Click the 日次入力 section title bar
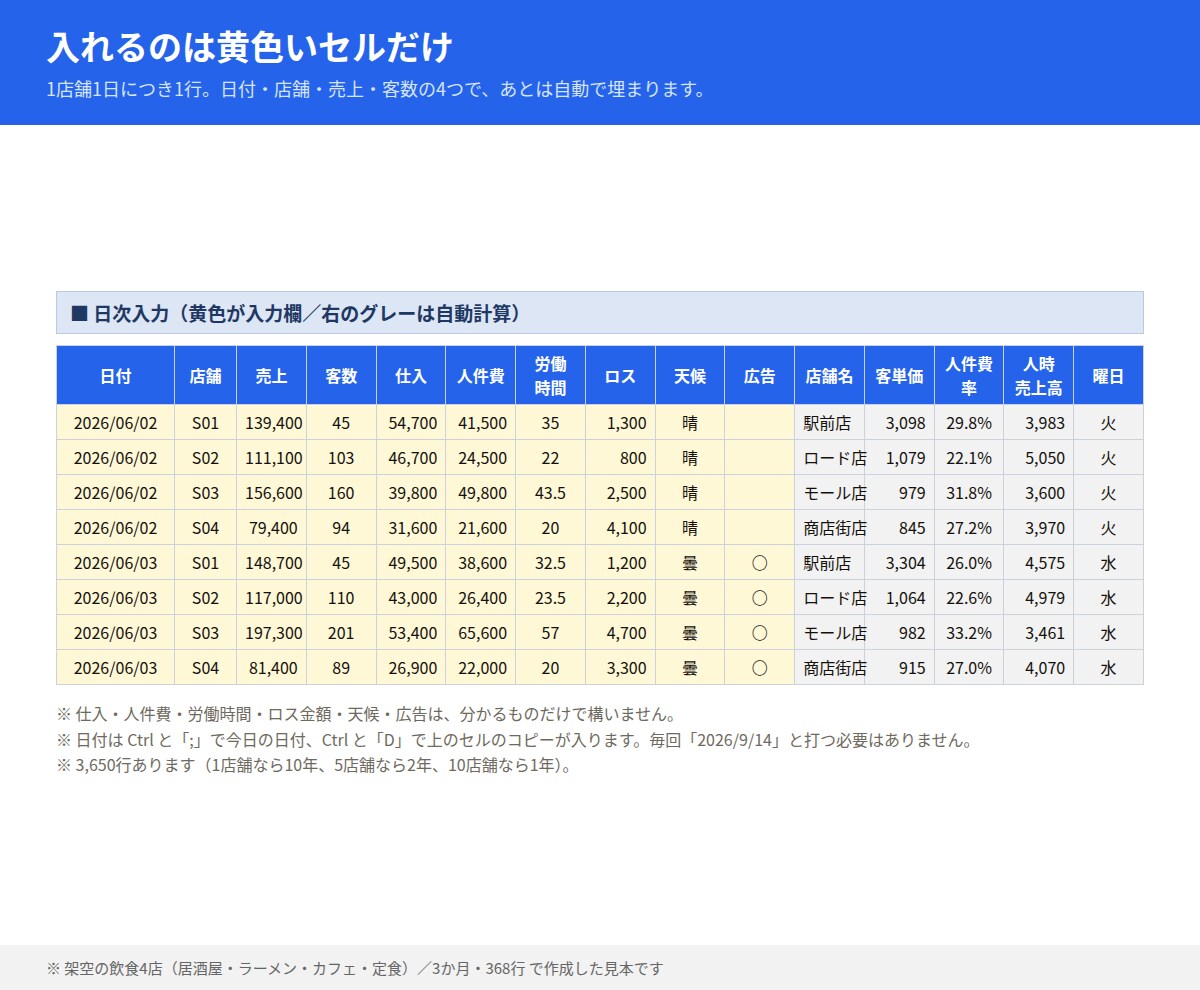Image resolution: width=1200 pixels, height=990 pixels. [600, 313]
